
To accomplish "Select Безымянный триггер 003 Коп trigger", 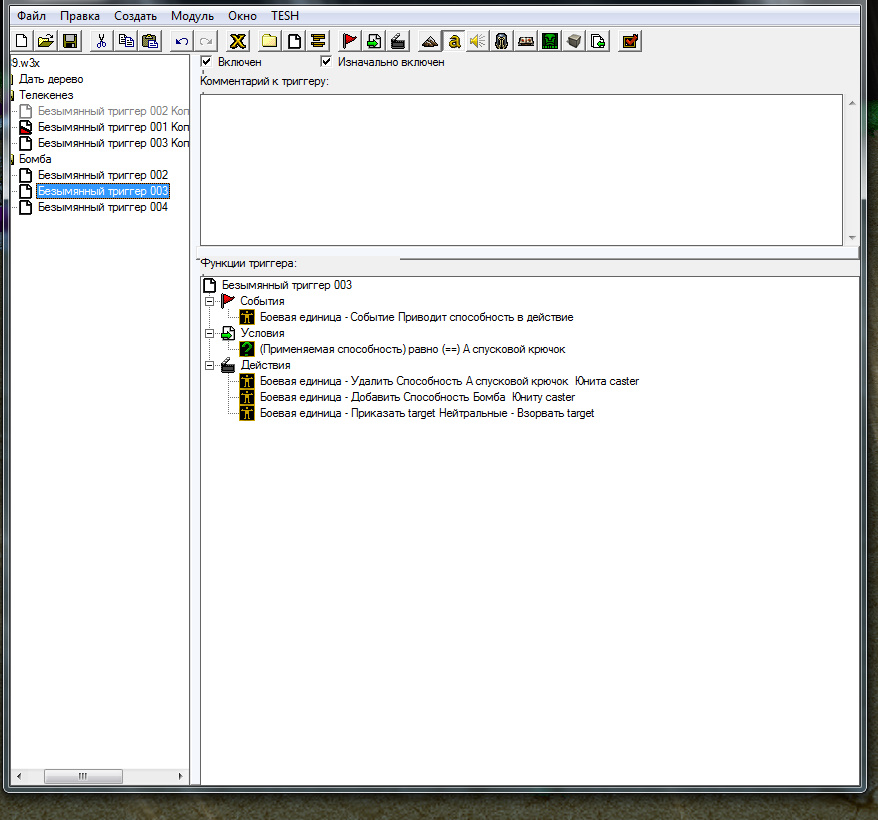I will 113,143.
